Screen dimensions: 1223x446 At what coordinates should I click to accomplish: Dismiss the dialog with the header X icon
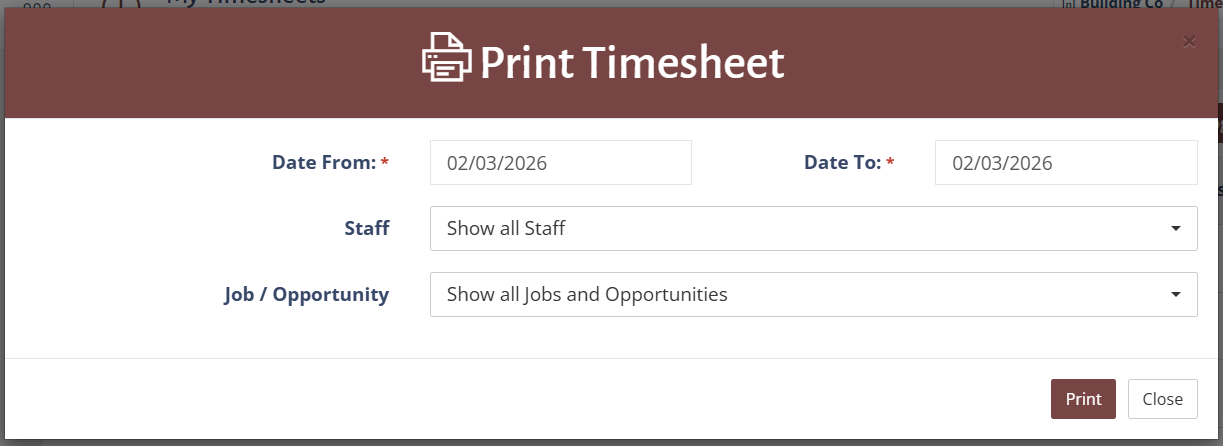point(1189,41)
